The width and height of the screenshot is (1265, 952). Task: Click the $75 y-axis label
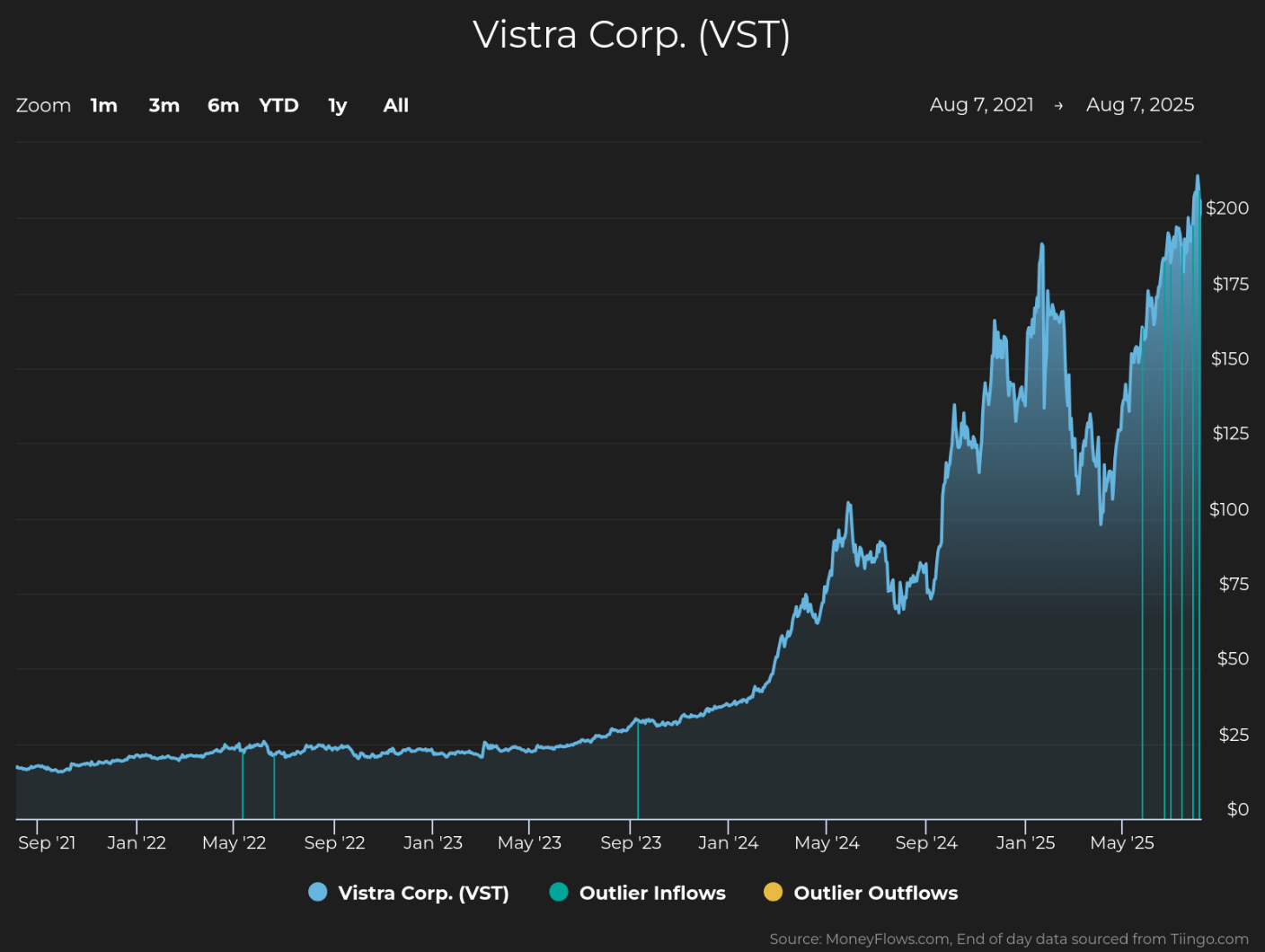(x=1234, y=585)
